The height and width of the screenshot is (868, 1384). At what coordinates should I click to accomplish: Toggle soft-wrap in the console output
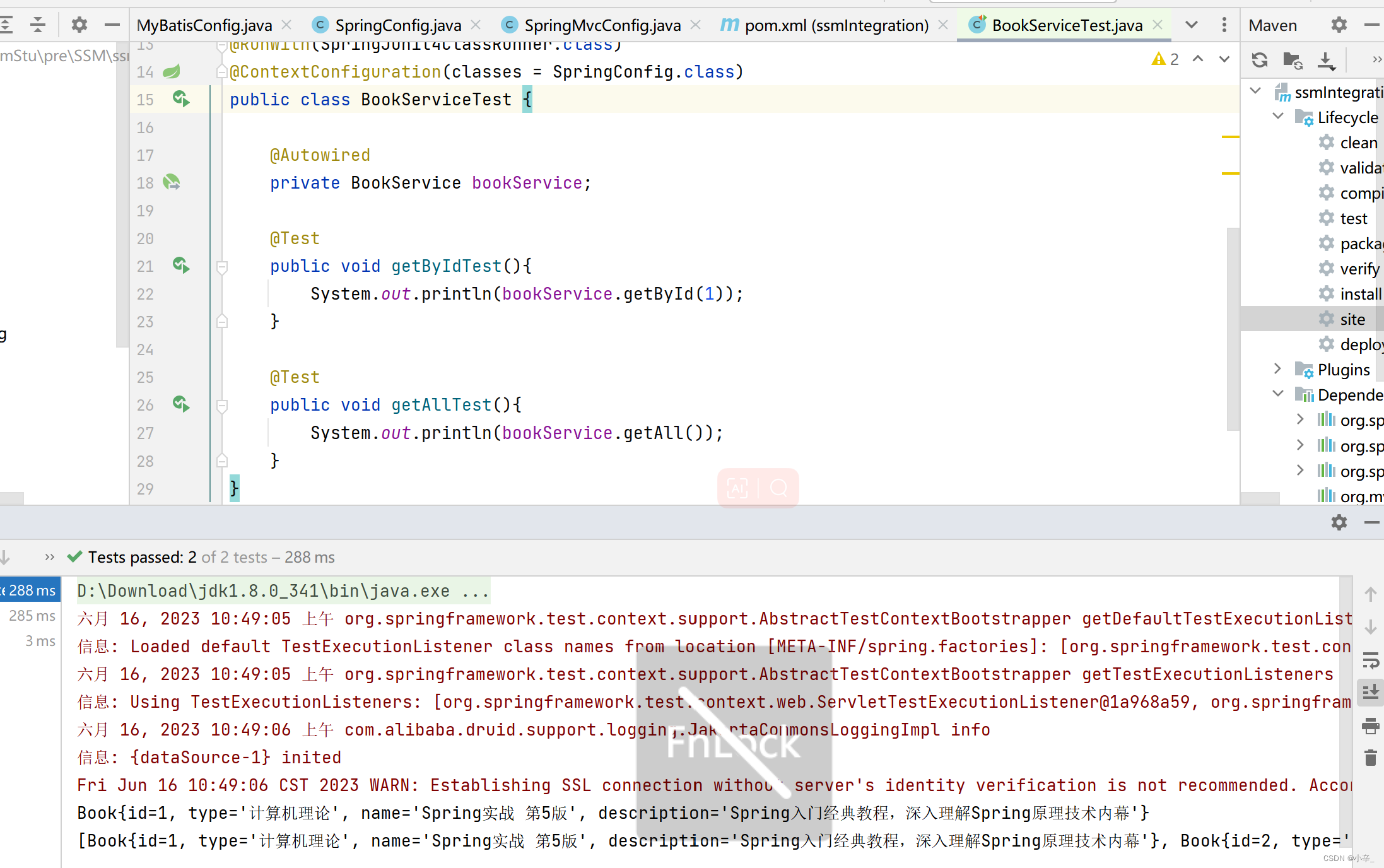tap(1370, 660)
